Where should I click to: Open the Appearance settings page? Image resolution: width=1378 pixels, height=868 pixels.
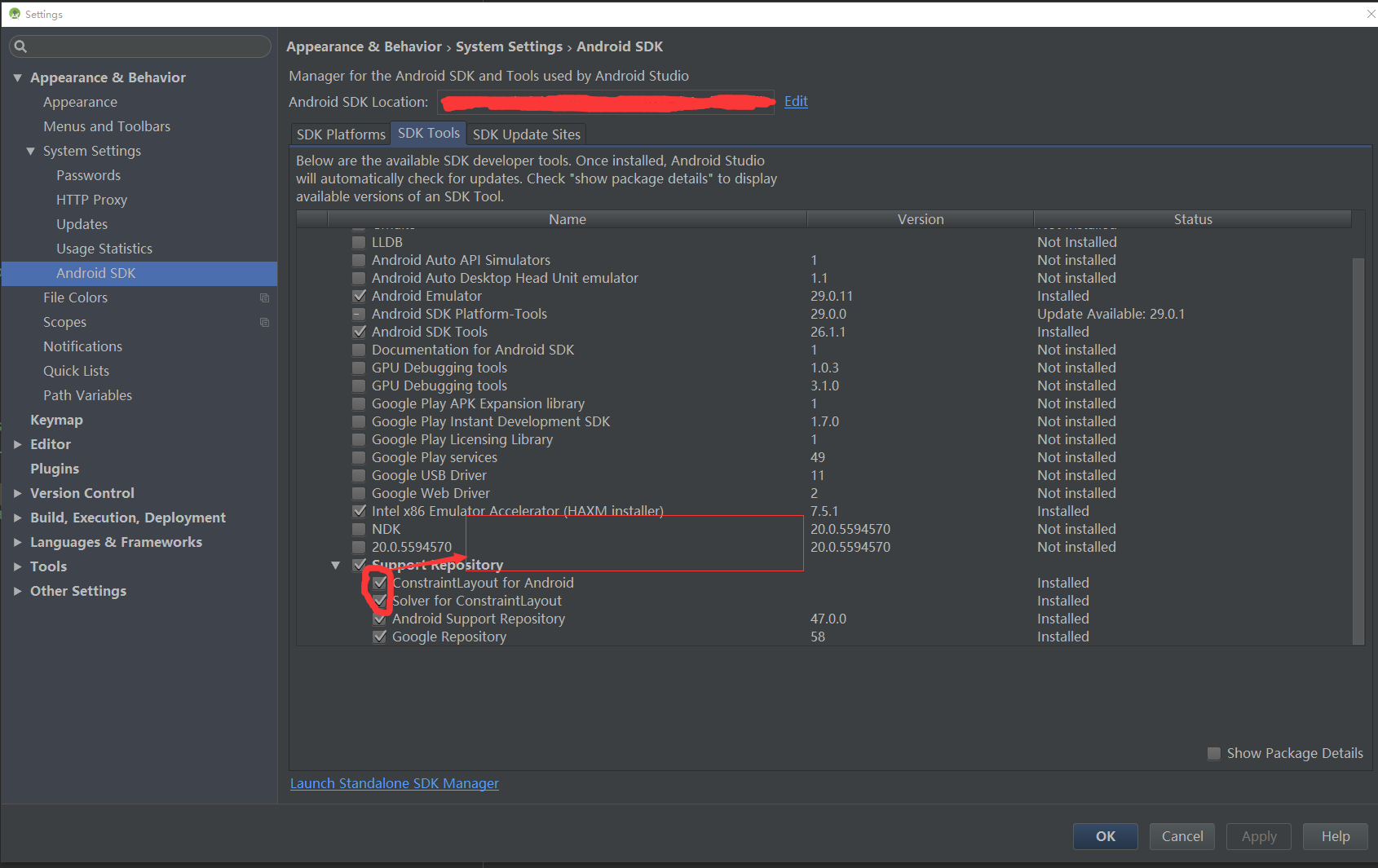pos(80,102)
